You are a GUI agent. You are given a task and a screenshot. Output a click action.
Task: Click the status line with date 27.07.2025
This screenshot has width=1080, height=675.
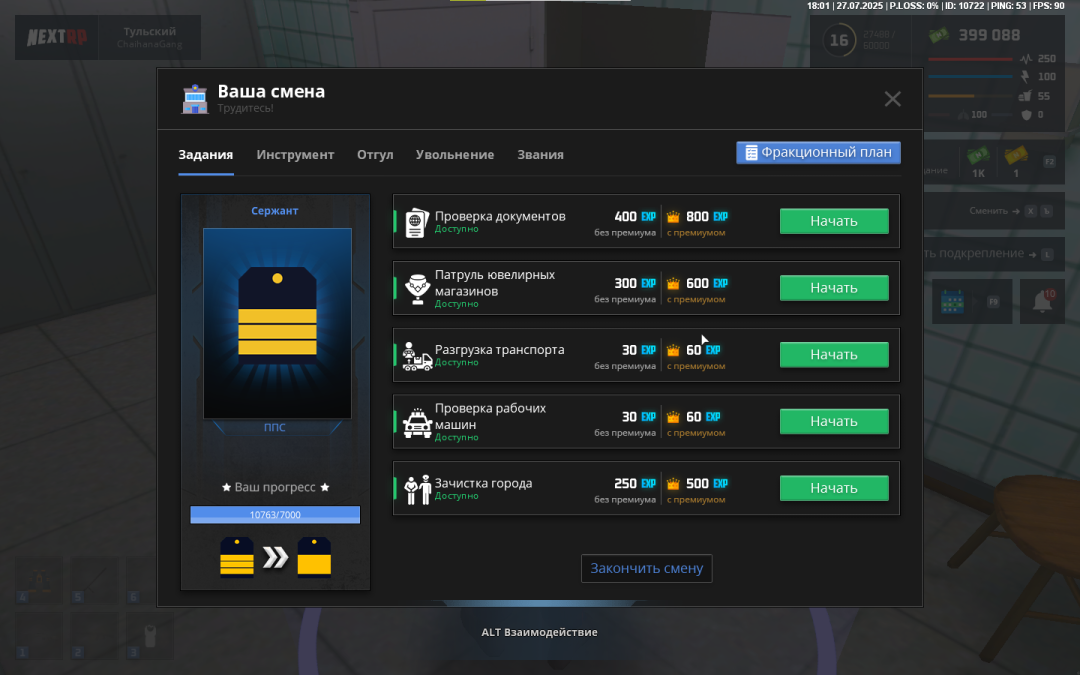935,6
